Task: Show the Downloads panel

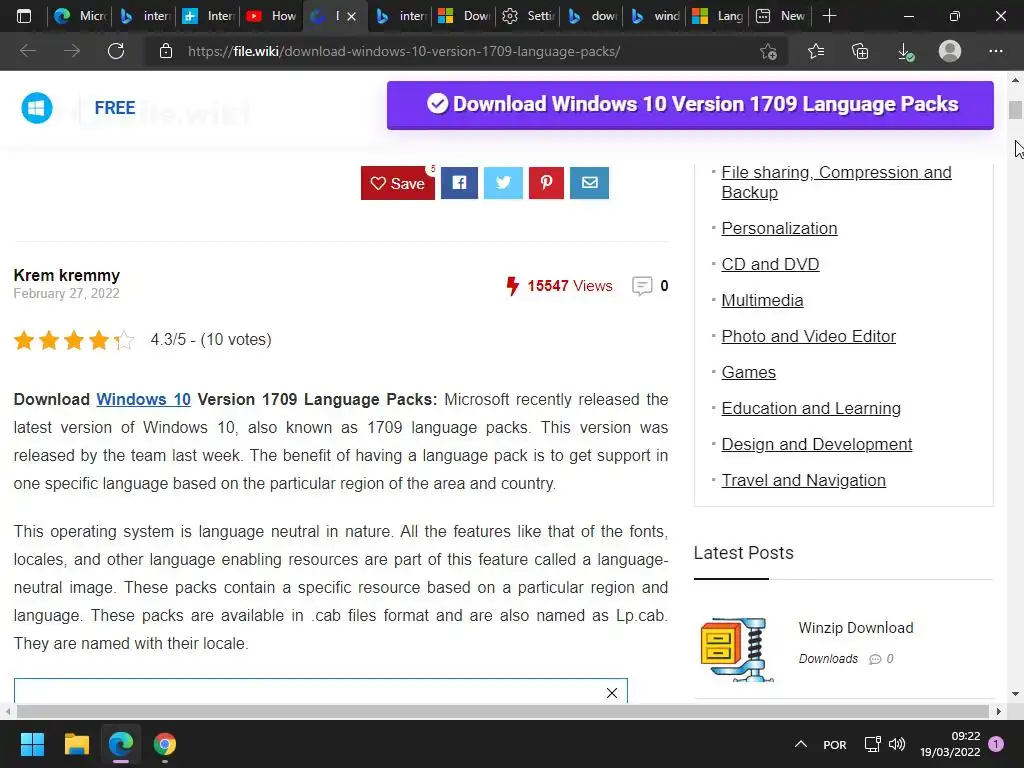Action: point(905,51)
